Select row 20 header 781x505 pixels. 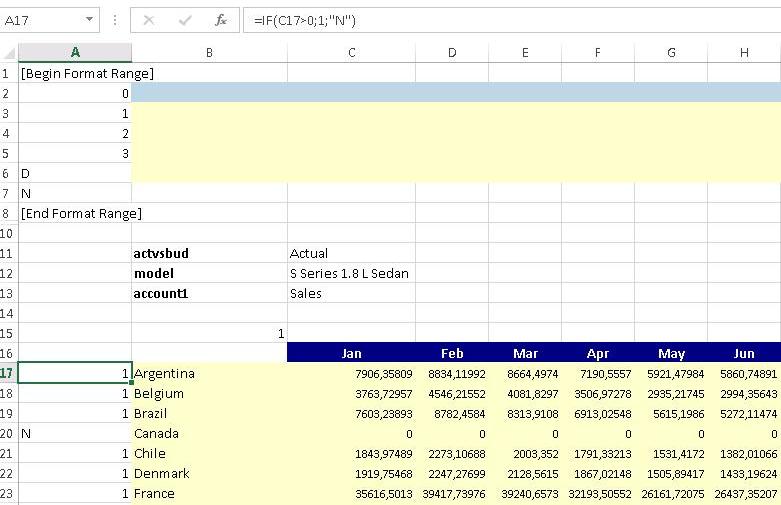tap(9, 433)
